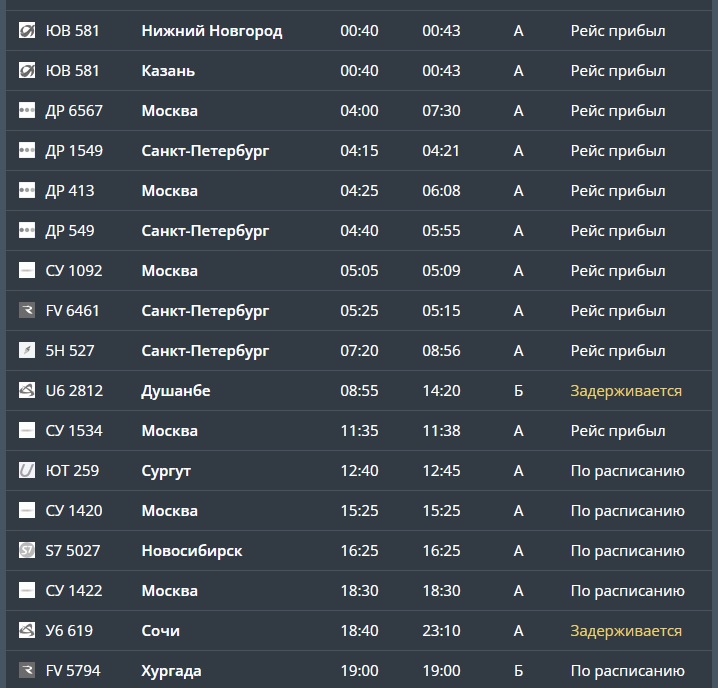Screen dimensions: 718x688
Task: Click the airline logo of the Казань flight
Action: (x=27, y=71)
